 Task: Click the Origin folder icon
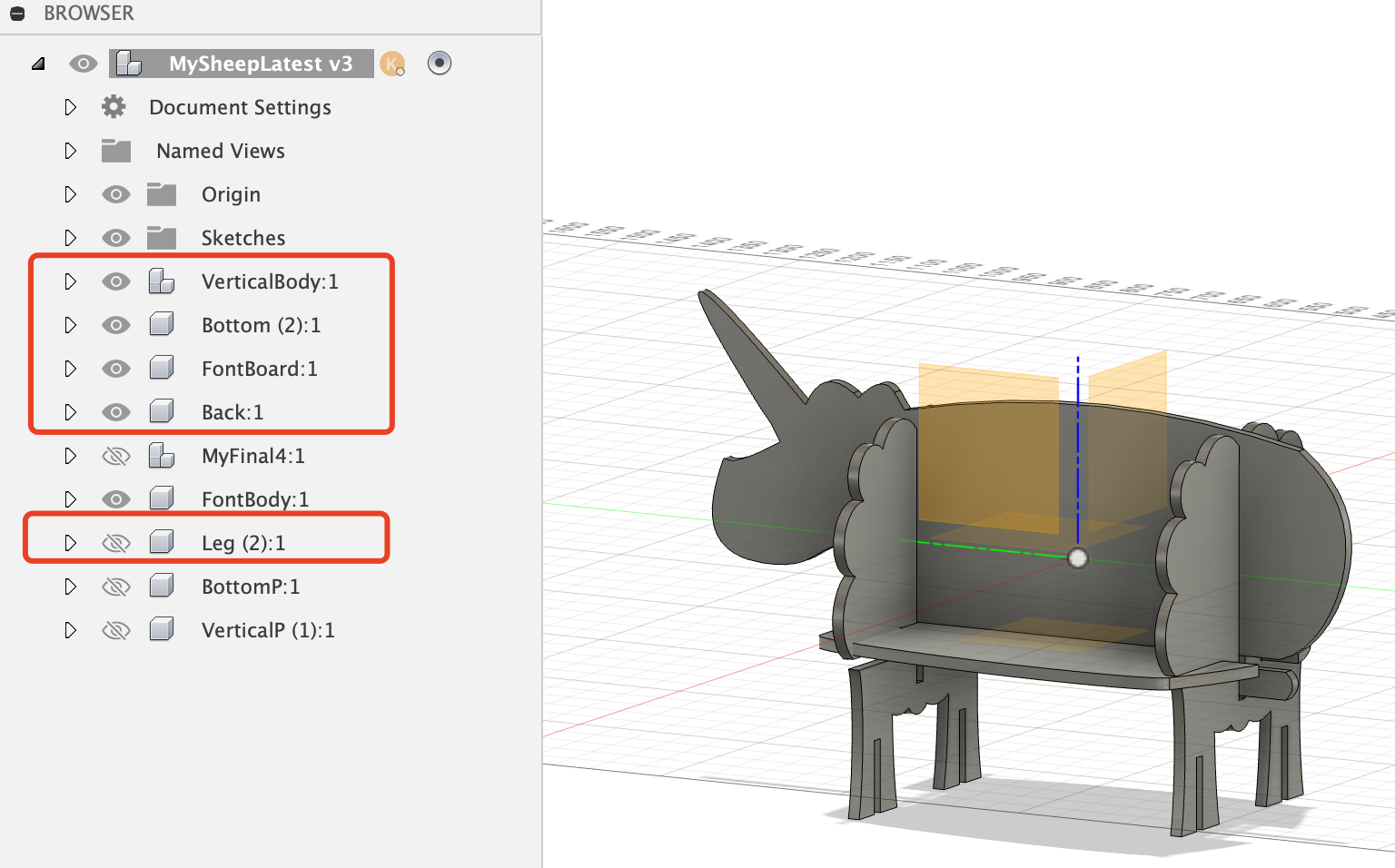click(x=162, y=194)
